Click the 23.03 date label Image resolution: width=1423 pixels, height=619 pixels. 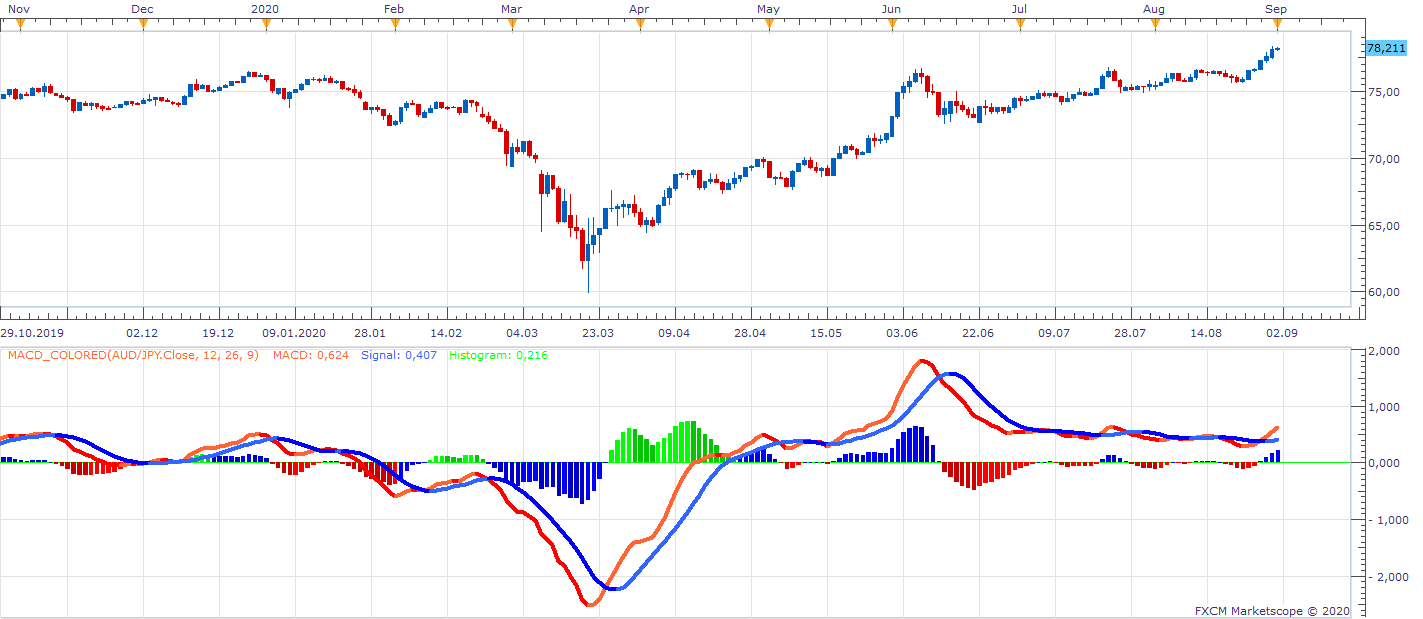(598, 334)
